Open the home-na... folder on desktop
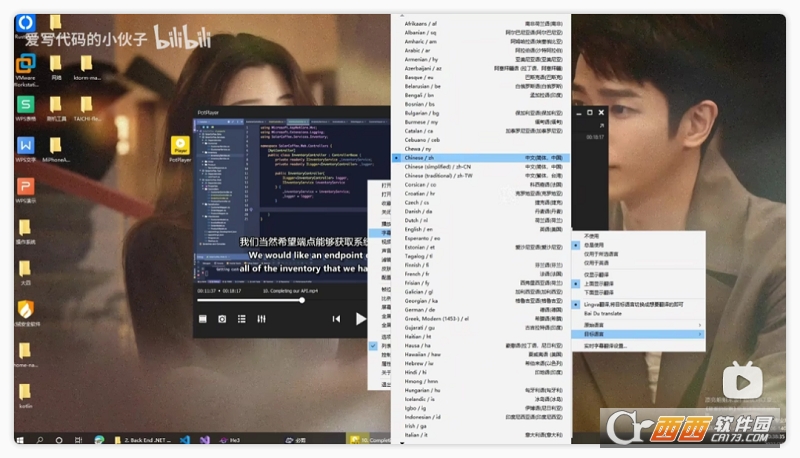This screenshot has height=458, width=800. (26, 354)
